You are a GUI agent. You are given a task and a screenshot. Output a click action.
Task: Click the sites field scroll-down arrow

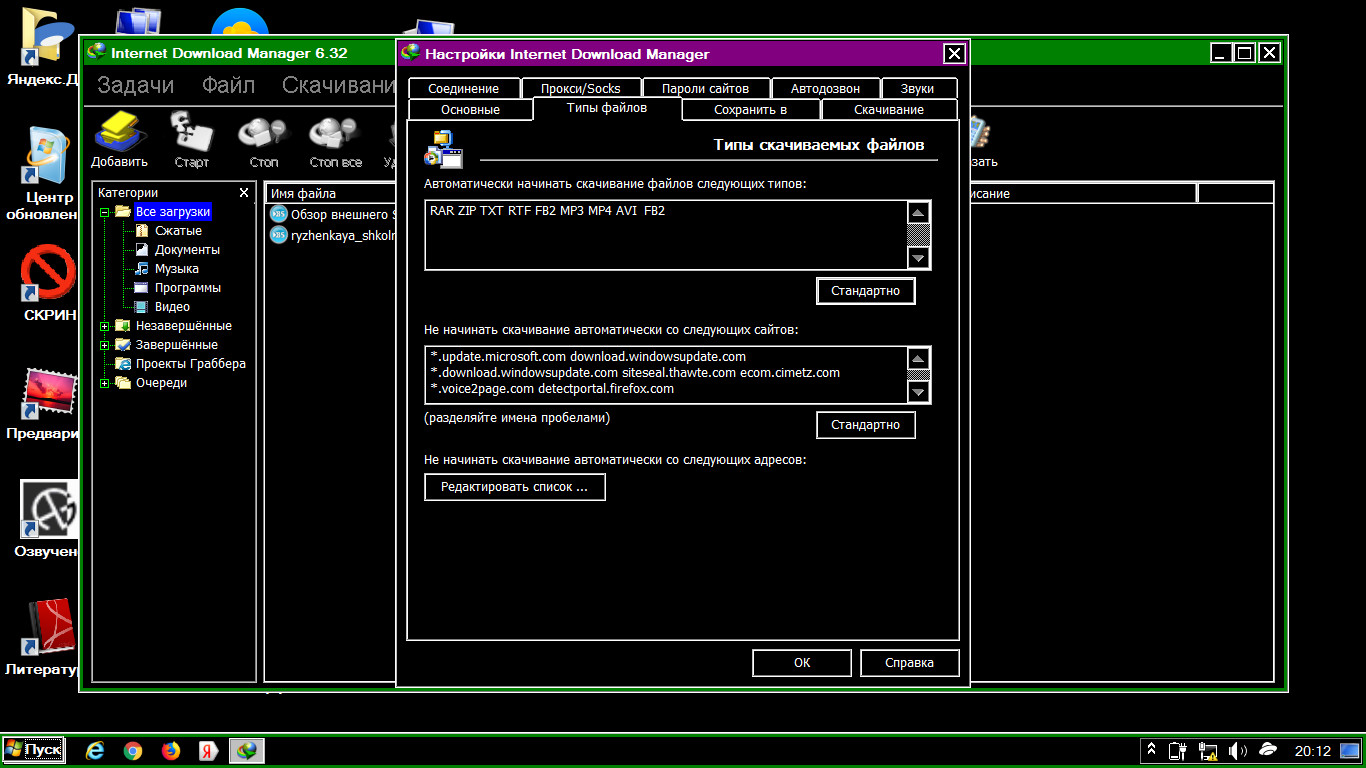click(918, 391)
